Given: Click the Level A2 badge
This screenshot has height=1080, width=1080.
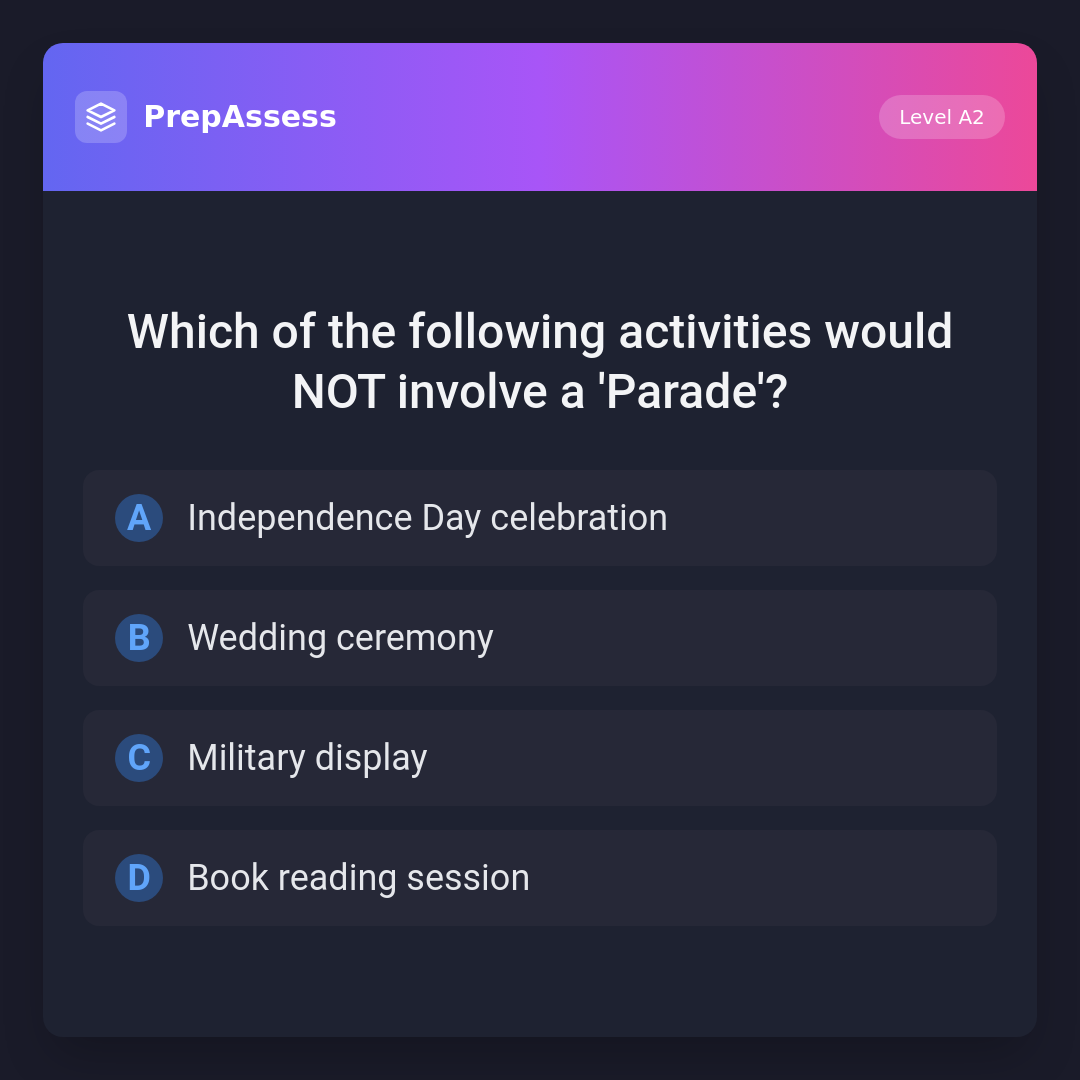Looking at the screenshot, I should pyautogui.click(x=941, y=117).
